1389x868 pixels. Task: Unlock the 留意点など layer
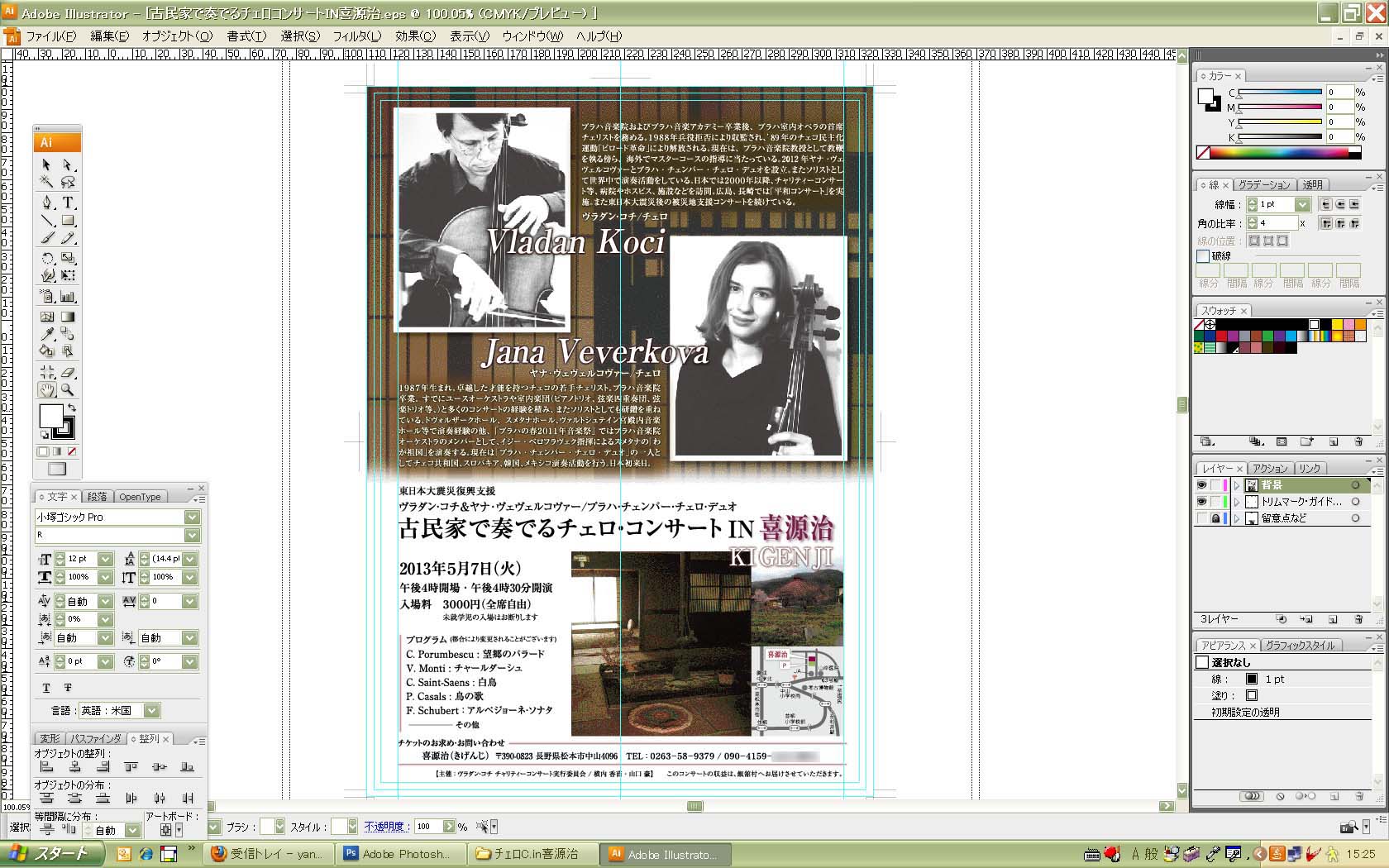(x=1215, y=518)
